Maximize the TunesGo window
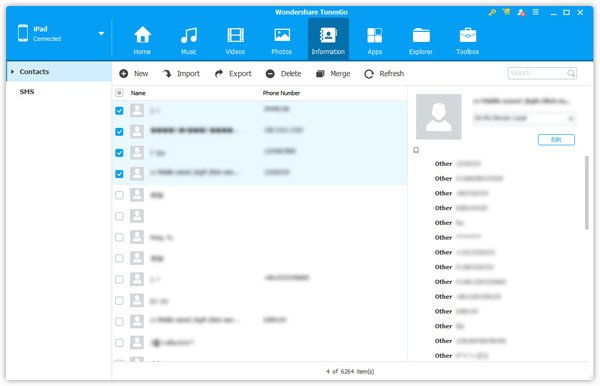Screen dimensions: 600x386 [566, 13]
